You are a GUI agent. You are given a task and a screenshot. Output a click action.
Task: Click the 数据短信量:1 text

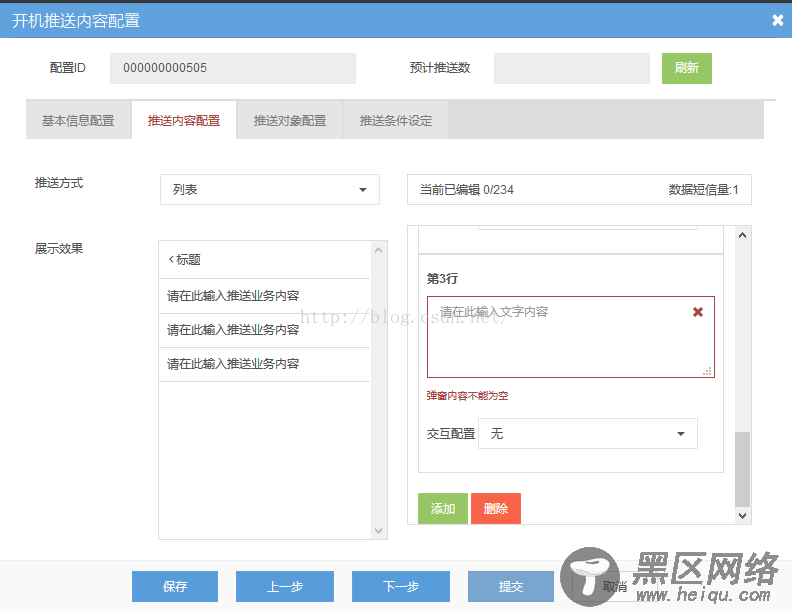click(704, 190)
